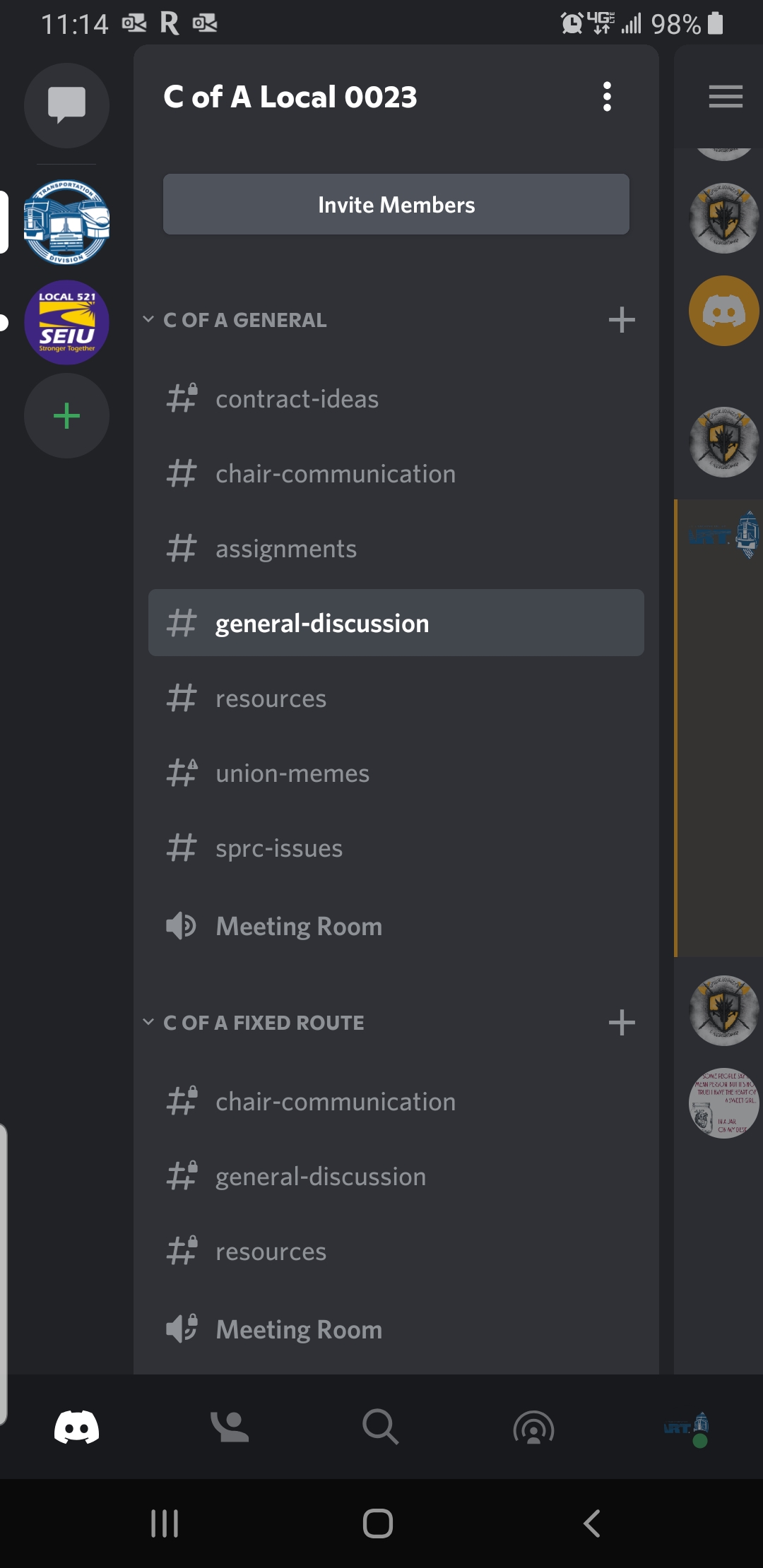Viewport: 763px width, 1568px height.
Task: Add channel to C OF A GENERAL
Action: coord(622,320)
